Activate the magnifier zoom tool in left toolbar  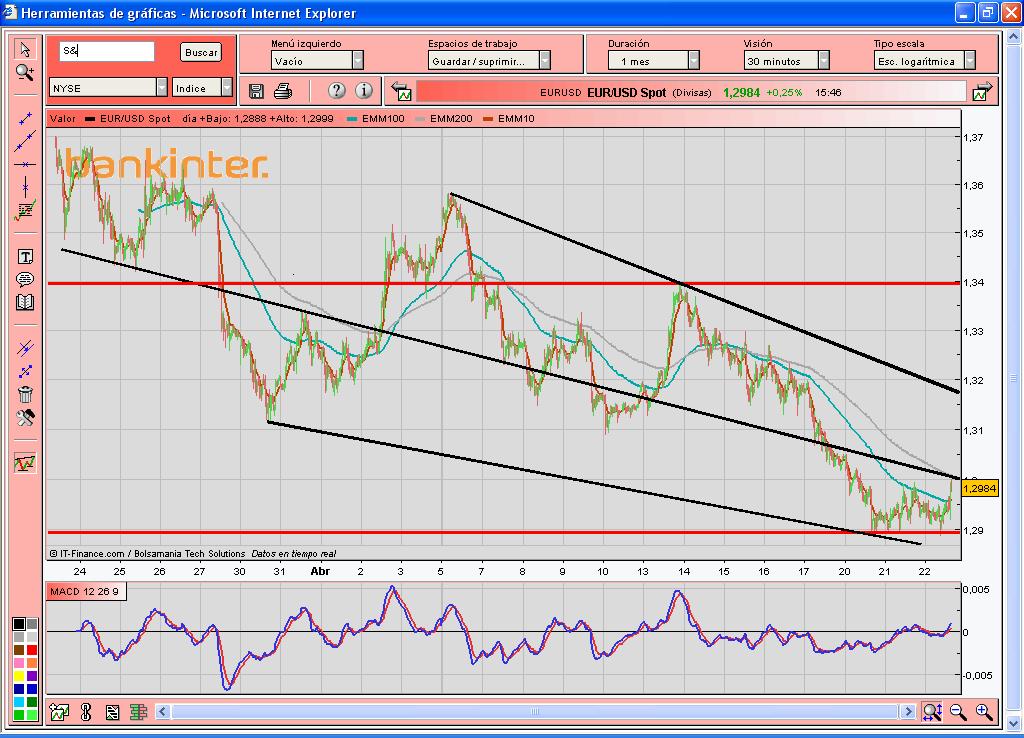click(x=25, y=72)
